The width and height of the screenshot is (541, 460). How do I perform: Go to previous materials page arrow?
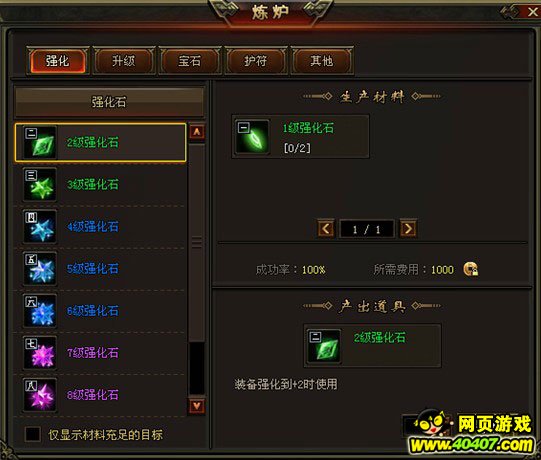click(x=326, y=228)
